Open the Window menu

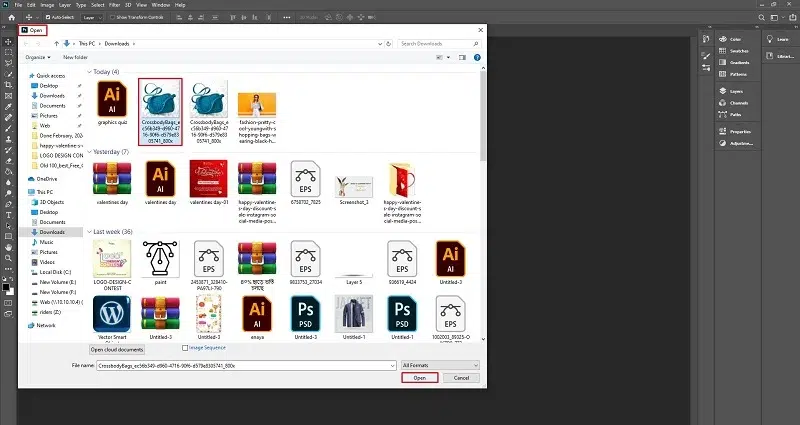click(161, 5)
